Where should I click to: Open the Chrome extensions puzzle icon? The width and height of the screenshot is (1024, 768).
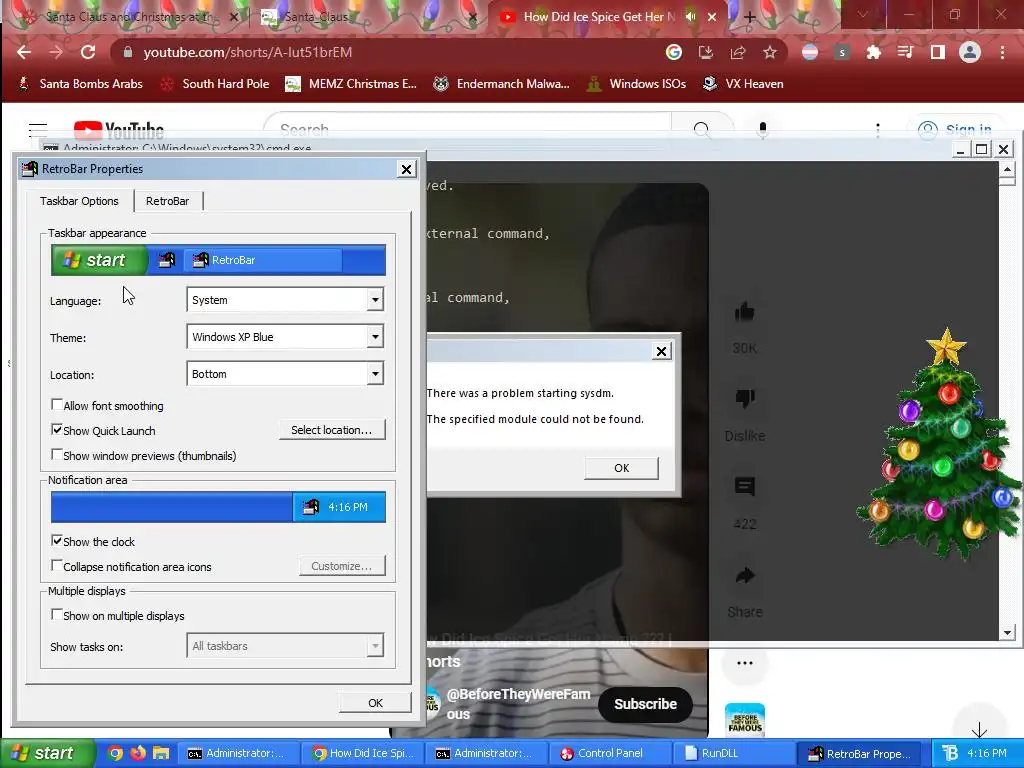874,52
